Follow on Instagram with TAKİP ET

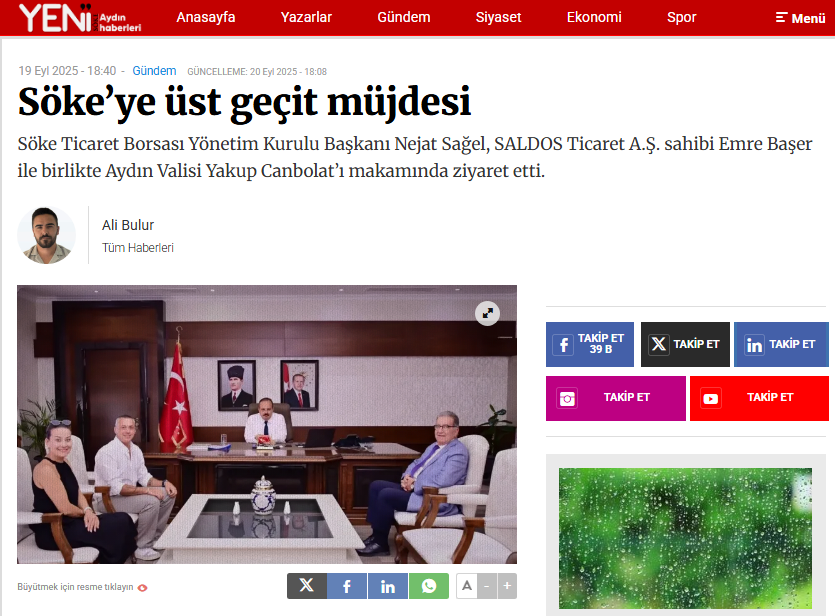pyautogui.click(x=616, y=398)
